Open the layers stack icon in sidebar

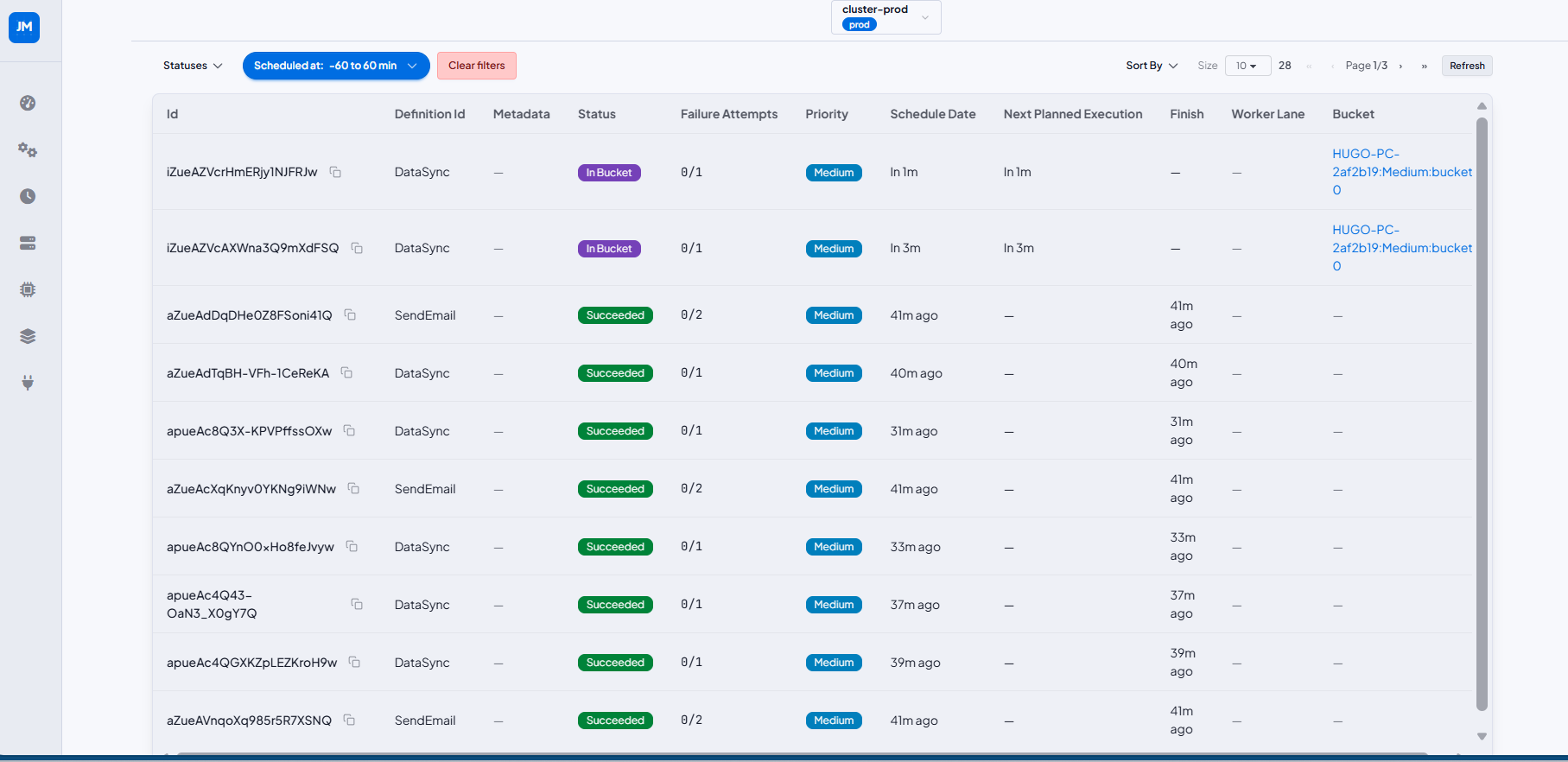click(x=28, y=336)
